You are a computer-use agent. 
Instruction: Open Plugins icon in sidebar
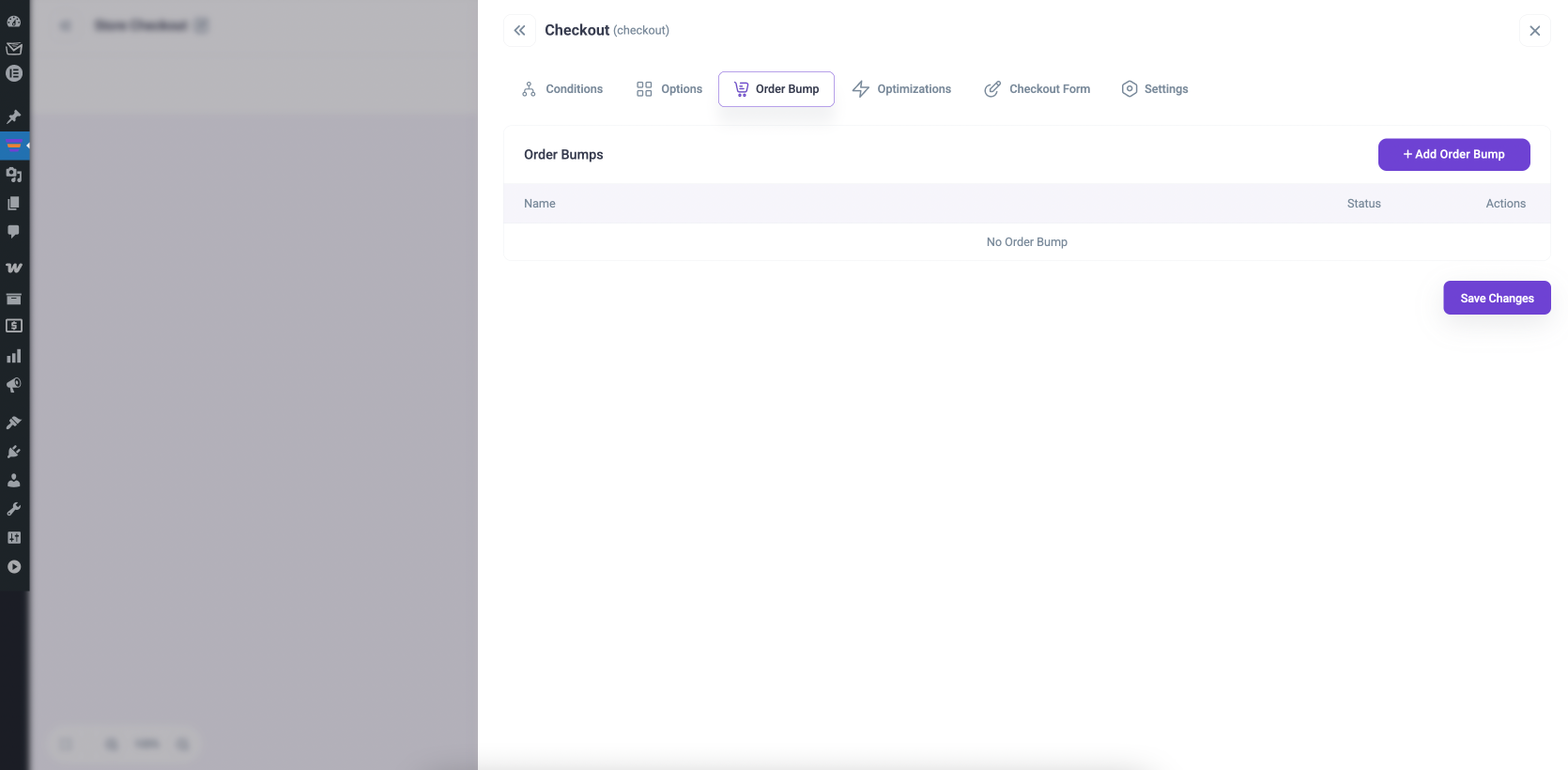[14, 452]
